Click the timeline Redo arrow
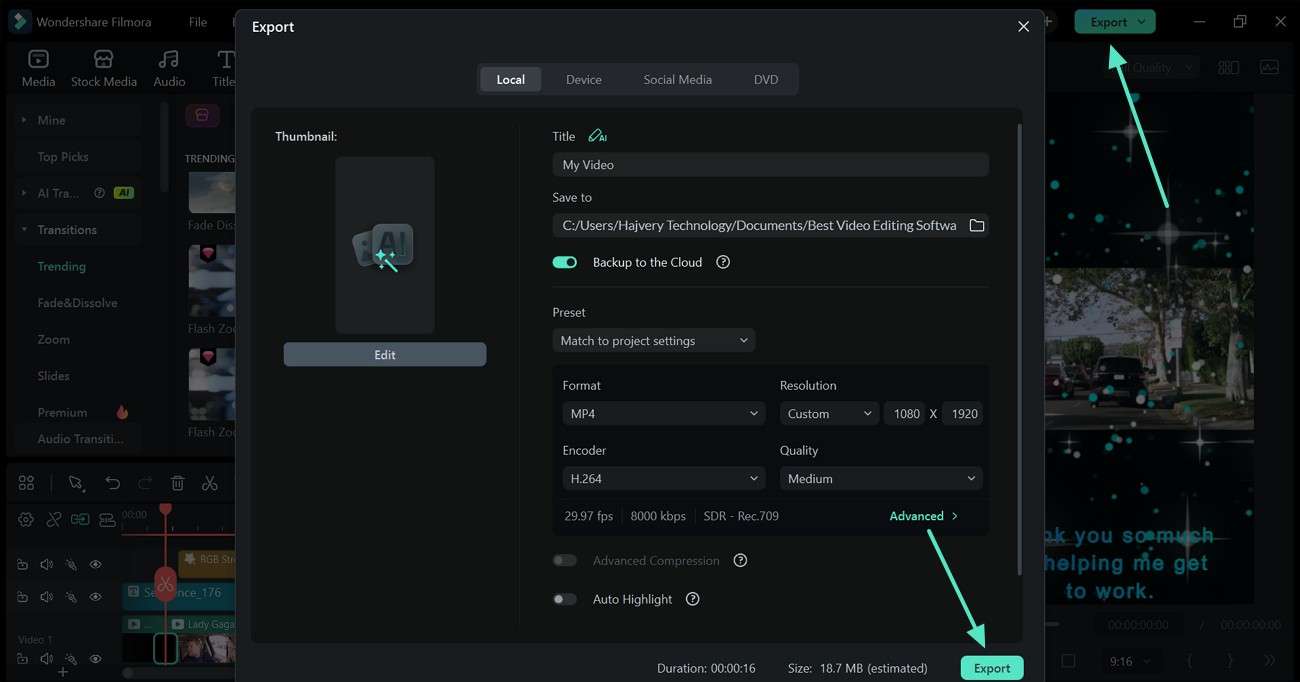 (x=145, y=483)
